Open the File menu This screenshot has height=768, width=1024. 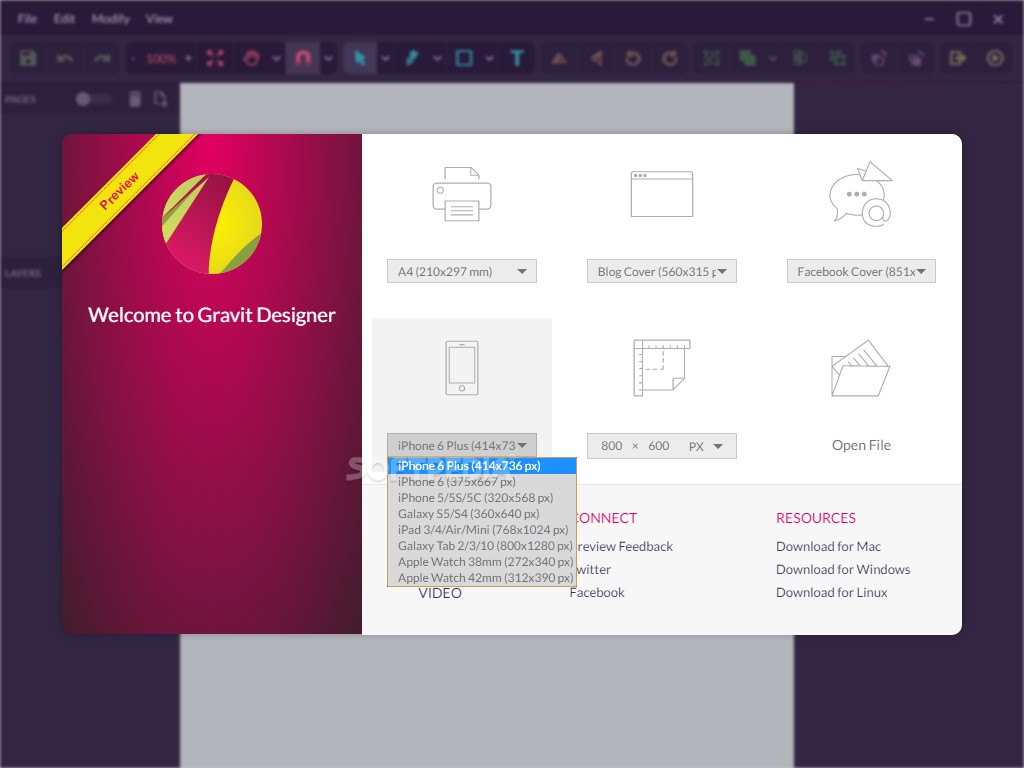click(x=27, y=19)
